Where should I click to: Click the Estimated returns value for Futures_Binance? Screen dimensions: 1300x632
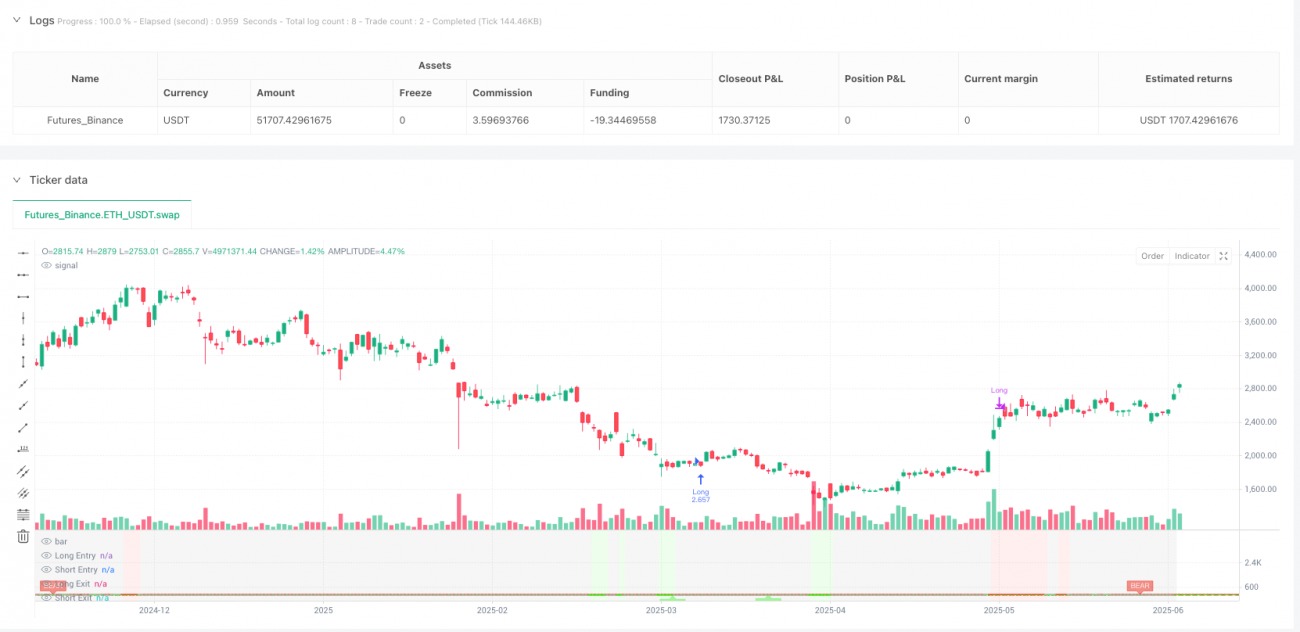click(x=1188, y=119)
